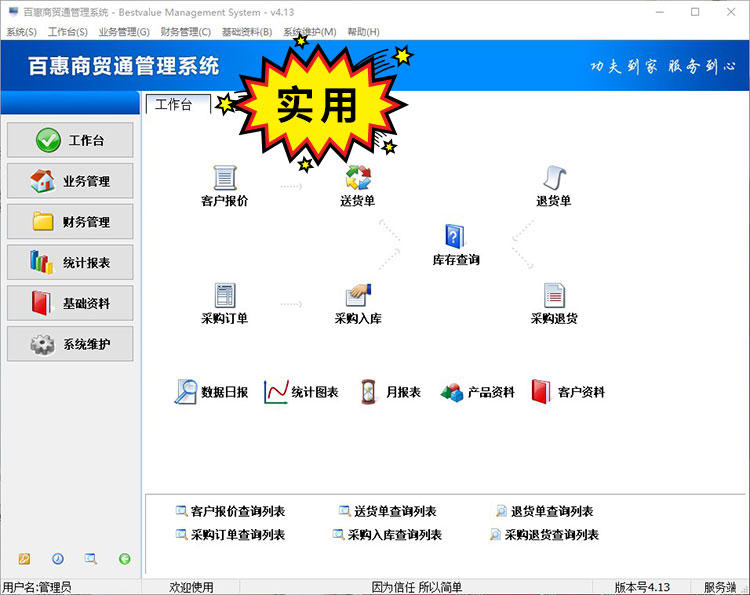Open the 业务管理(G) menu

click(124, 32)
